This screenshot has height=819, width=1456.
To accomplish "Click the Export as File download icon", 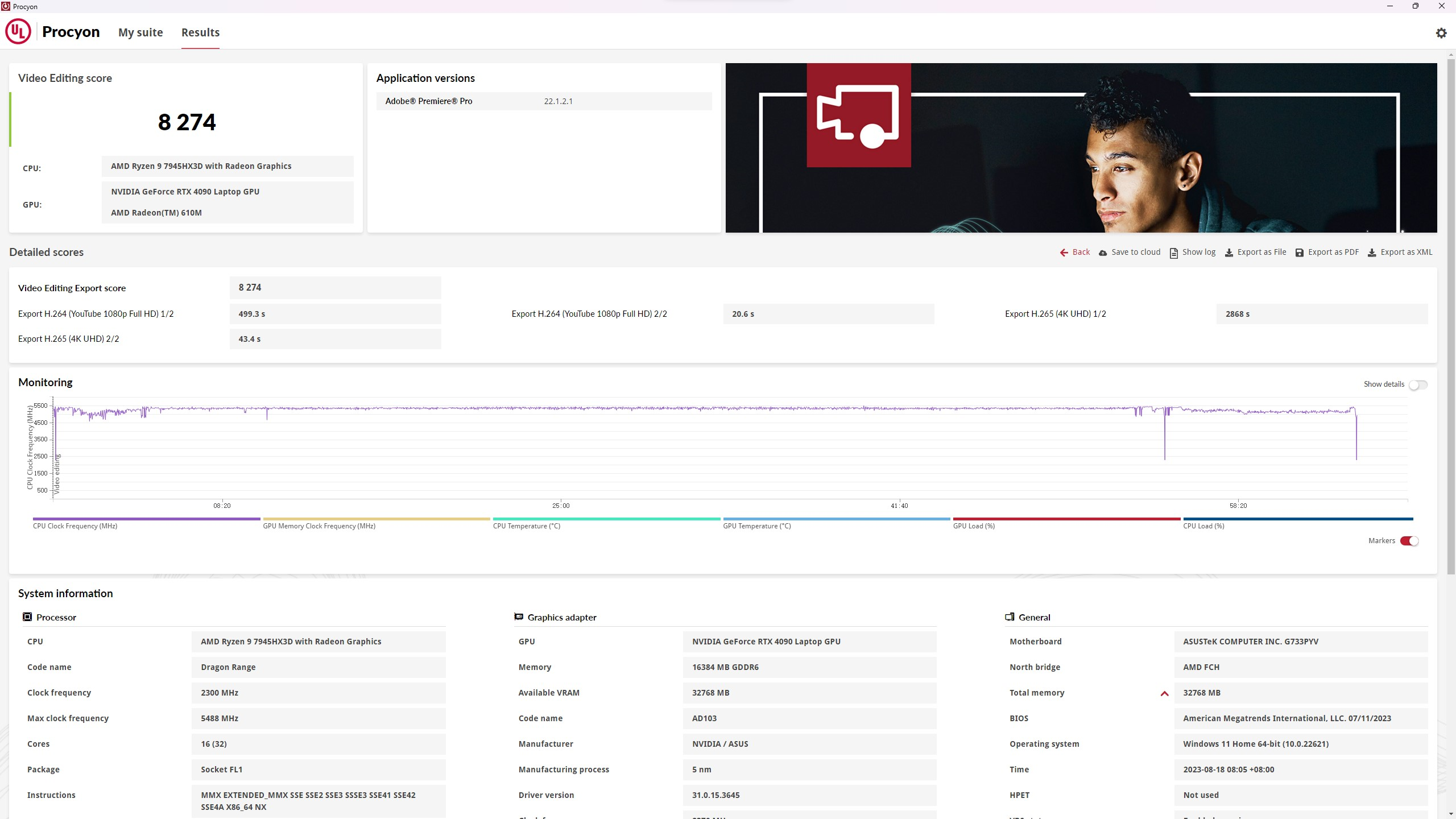I will click(x=1228, y=253).
